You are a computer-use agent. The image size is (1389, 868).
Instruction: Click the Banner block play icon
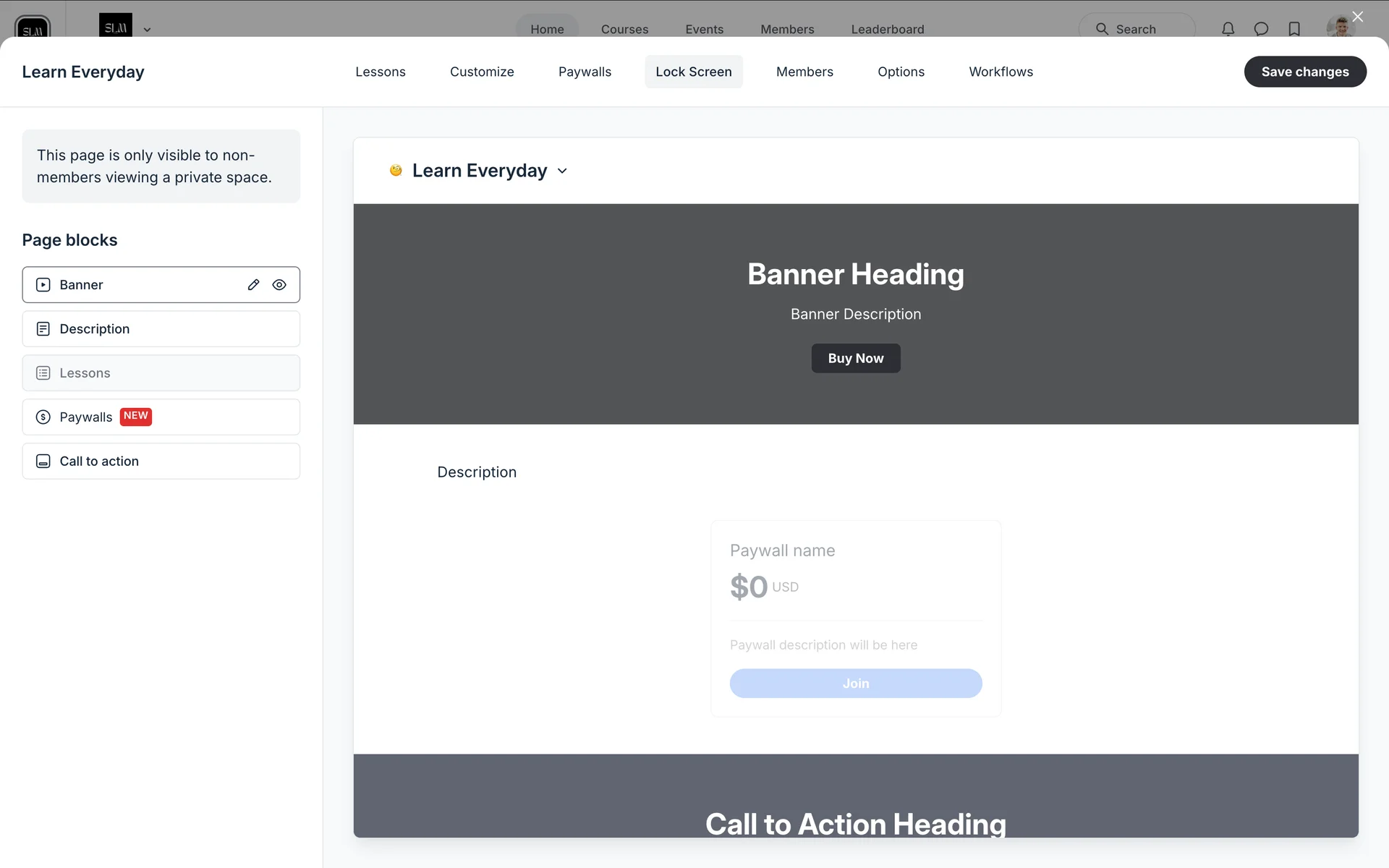43,285
